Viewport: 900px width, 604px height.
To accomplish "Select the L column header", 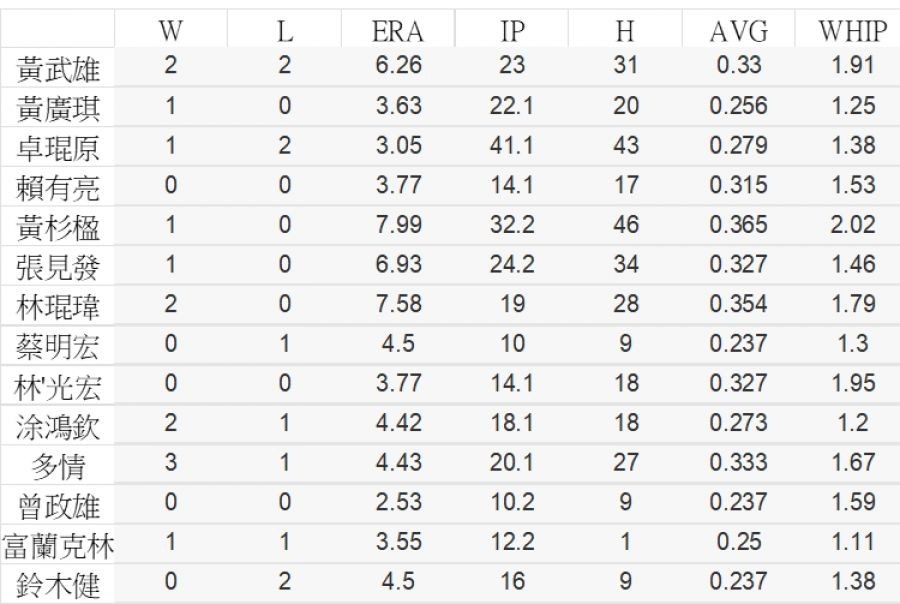I will tap(284, 32).
